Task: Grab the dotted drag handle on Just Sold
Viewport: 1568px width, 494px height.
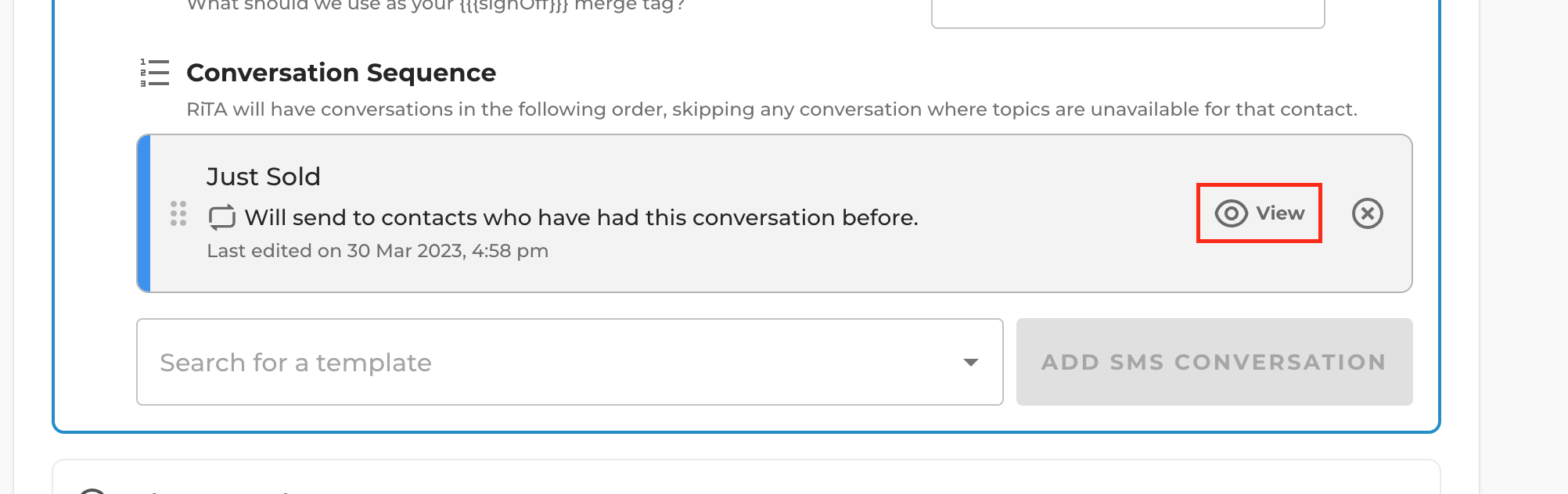Action: click(x=178, y=213)
